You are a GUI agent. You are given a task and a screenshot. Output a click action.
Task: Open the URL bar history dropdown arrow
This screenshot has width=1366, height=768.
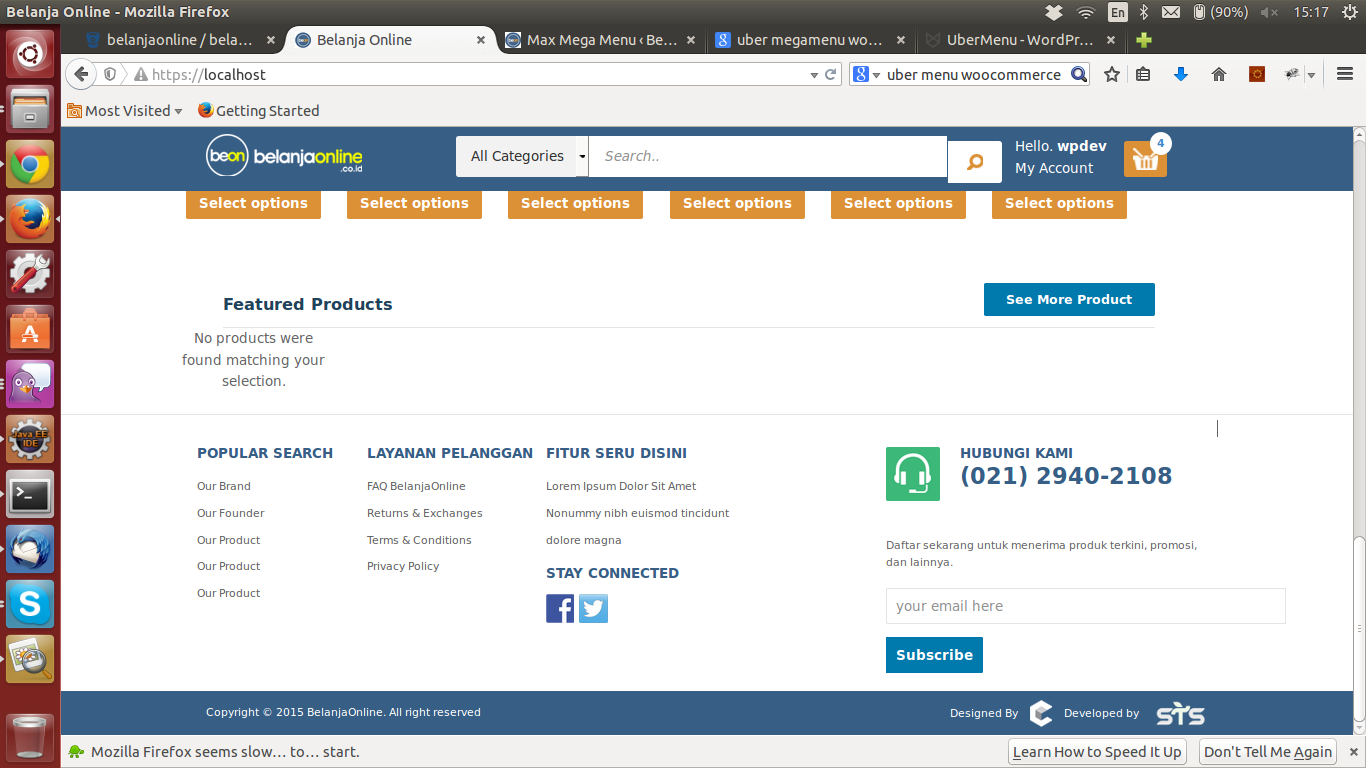click(x=814, y=75)
